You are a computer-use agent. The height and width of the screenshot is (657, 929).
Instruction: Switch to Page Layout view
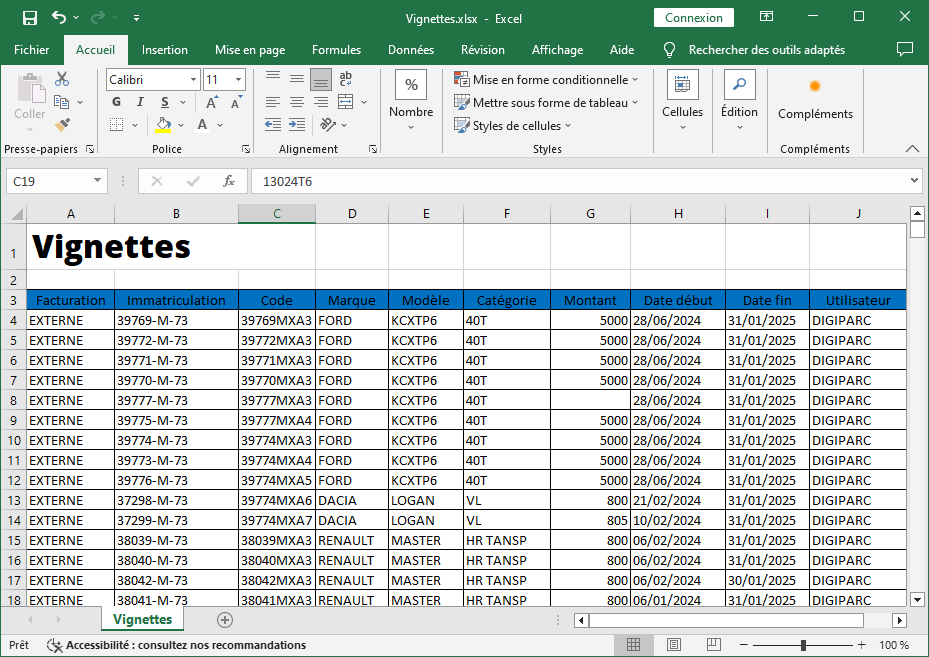tap(674, 645)
